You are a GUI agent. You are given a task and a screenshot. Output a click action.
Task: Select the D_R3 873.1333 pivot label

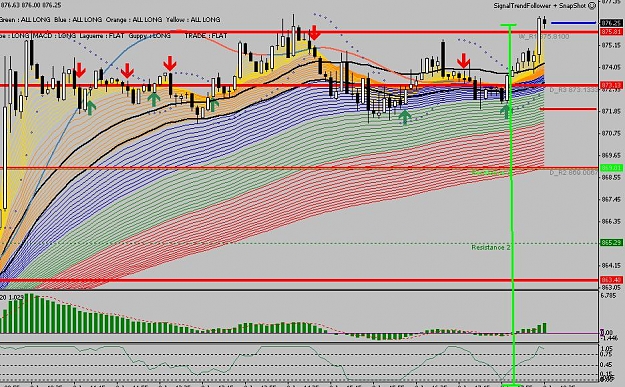pyautogui.click(x=574, y=90)
